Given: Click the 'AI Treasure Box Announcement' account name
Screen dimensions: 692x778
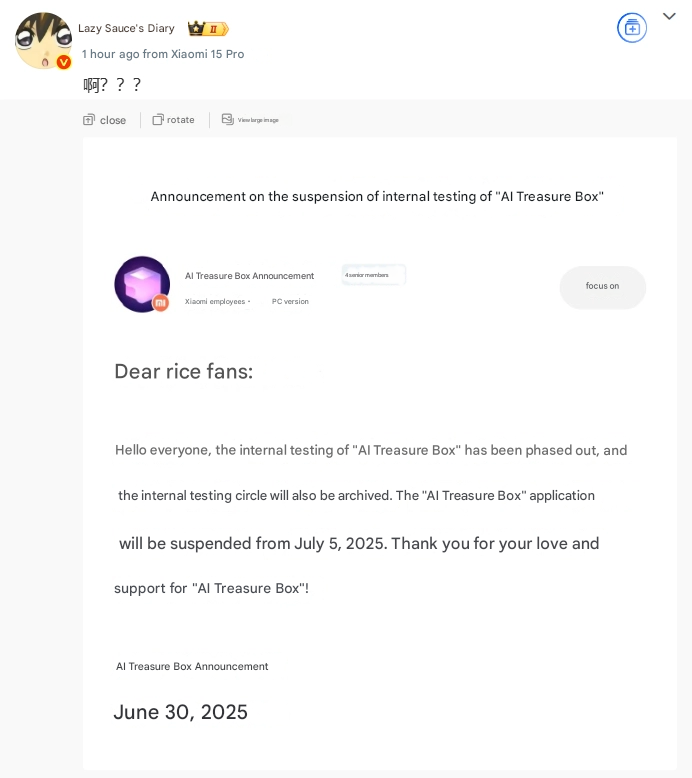Looking at the screenshot, I should pyautogui.click(x=249, y=276).
